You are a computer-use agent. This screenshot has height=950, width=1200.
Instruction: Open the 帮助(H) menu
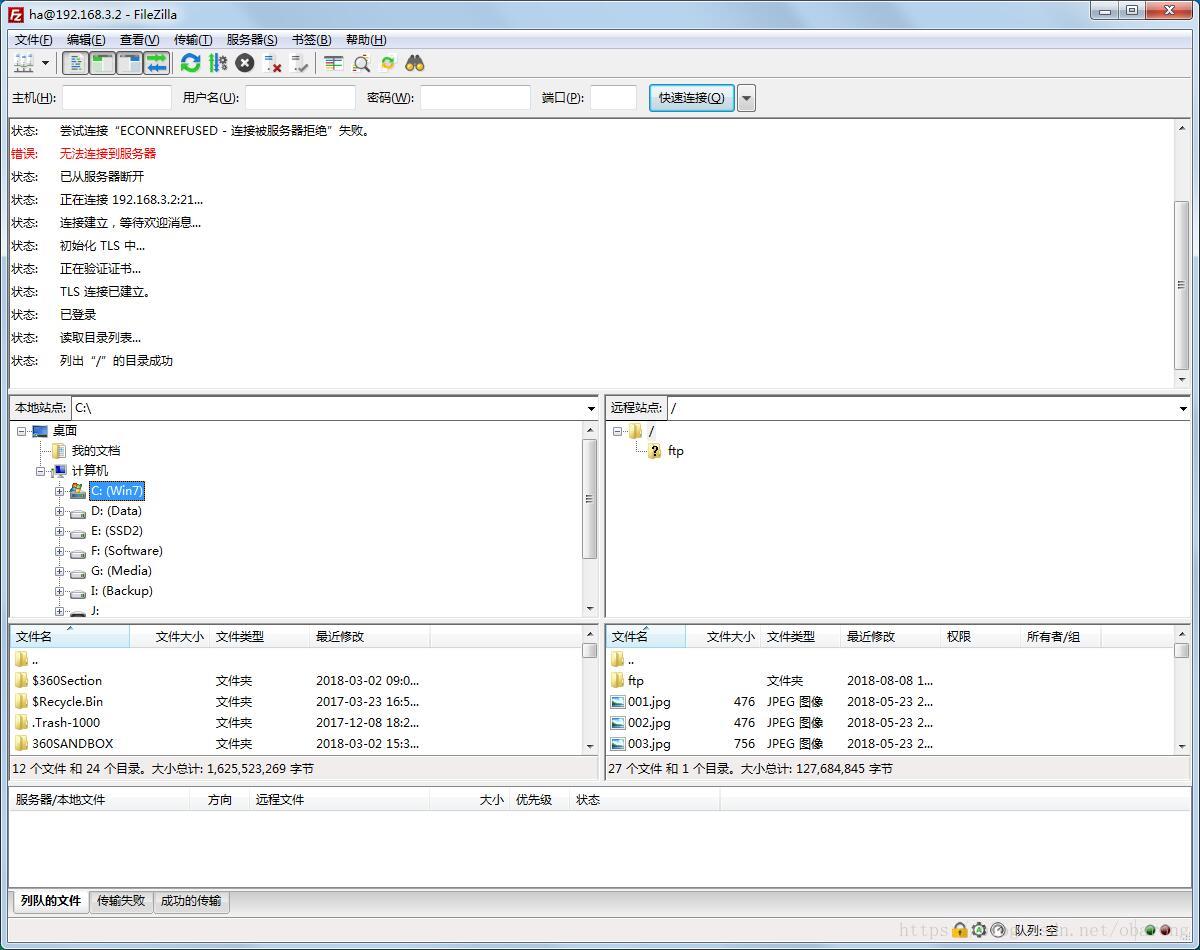pos(366,39)
